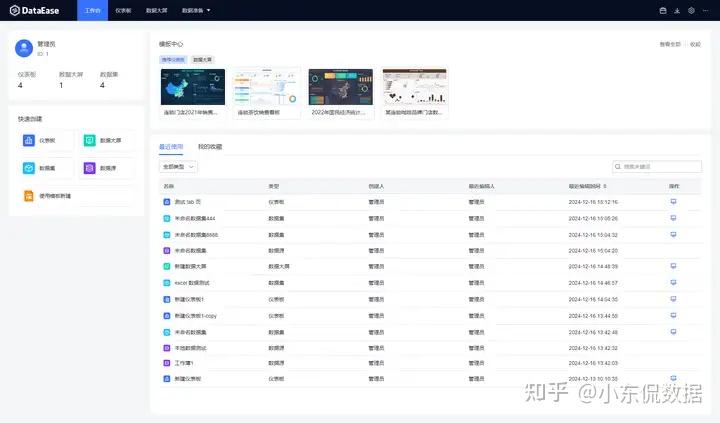Click 使用模板新建 create-from-template option

click(x=77, y=196)
